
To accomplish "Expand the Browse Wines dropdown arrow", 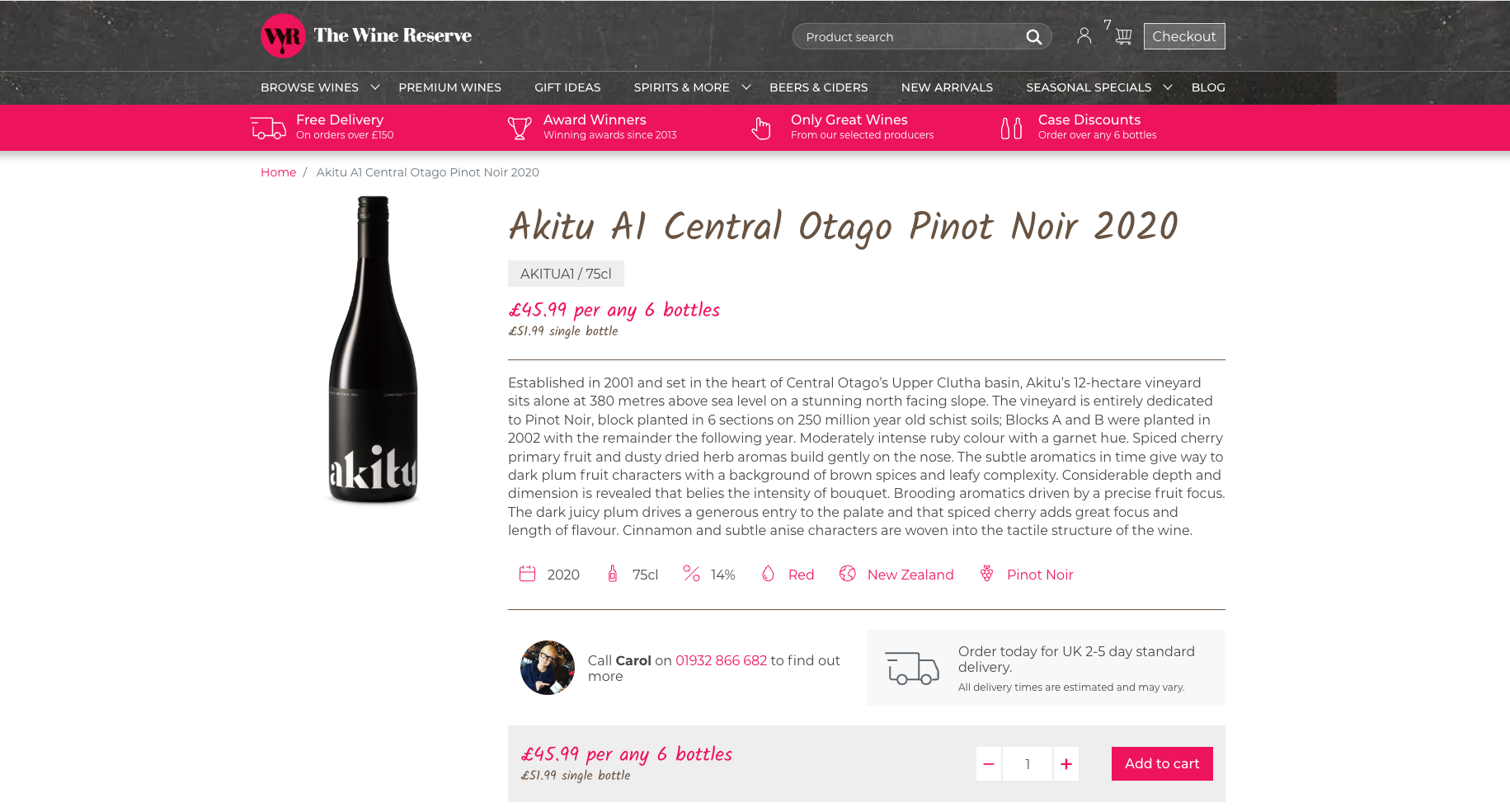I will (375, 87).
